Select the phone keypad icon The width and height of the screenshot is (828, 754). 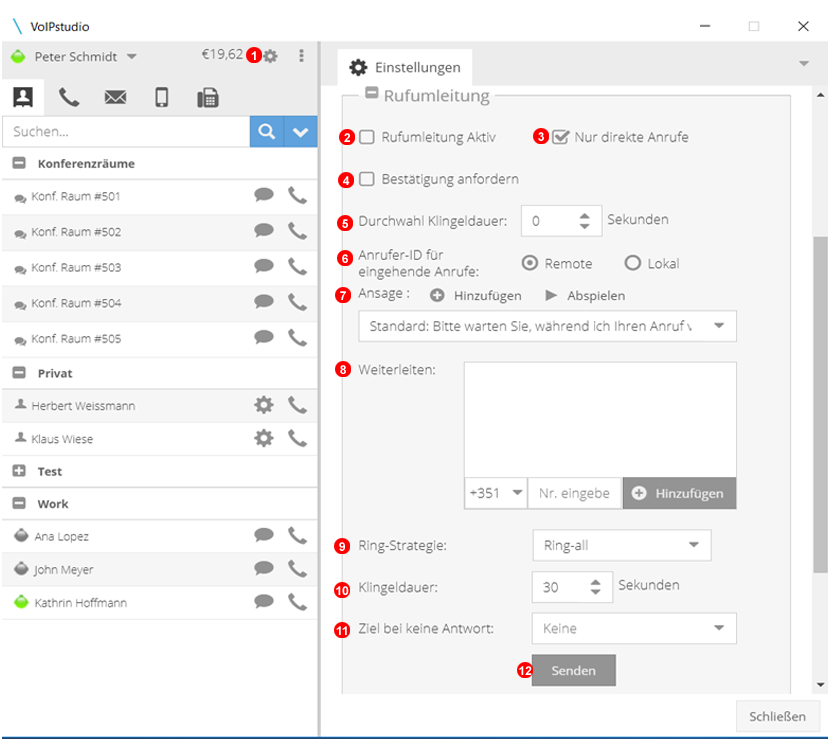coord(68,97)
